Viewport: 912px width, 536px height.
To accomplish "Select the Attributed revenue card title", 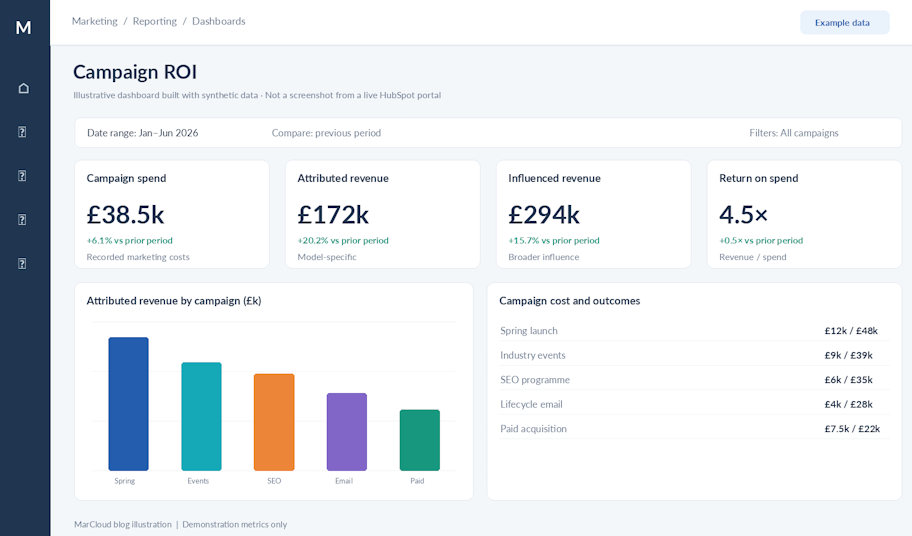I will tap(343, 178).
